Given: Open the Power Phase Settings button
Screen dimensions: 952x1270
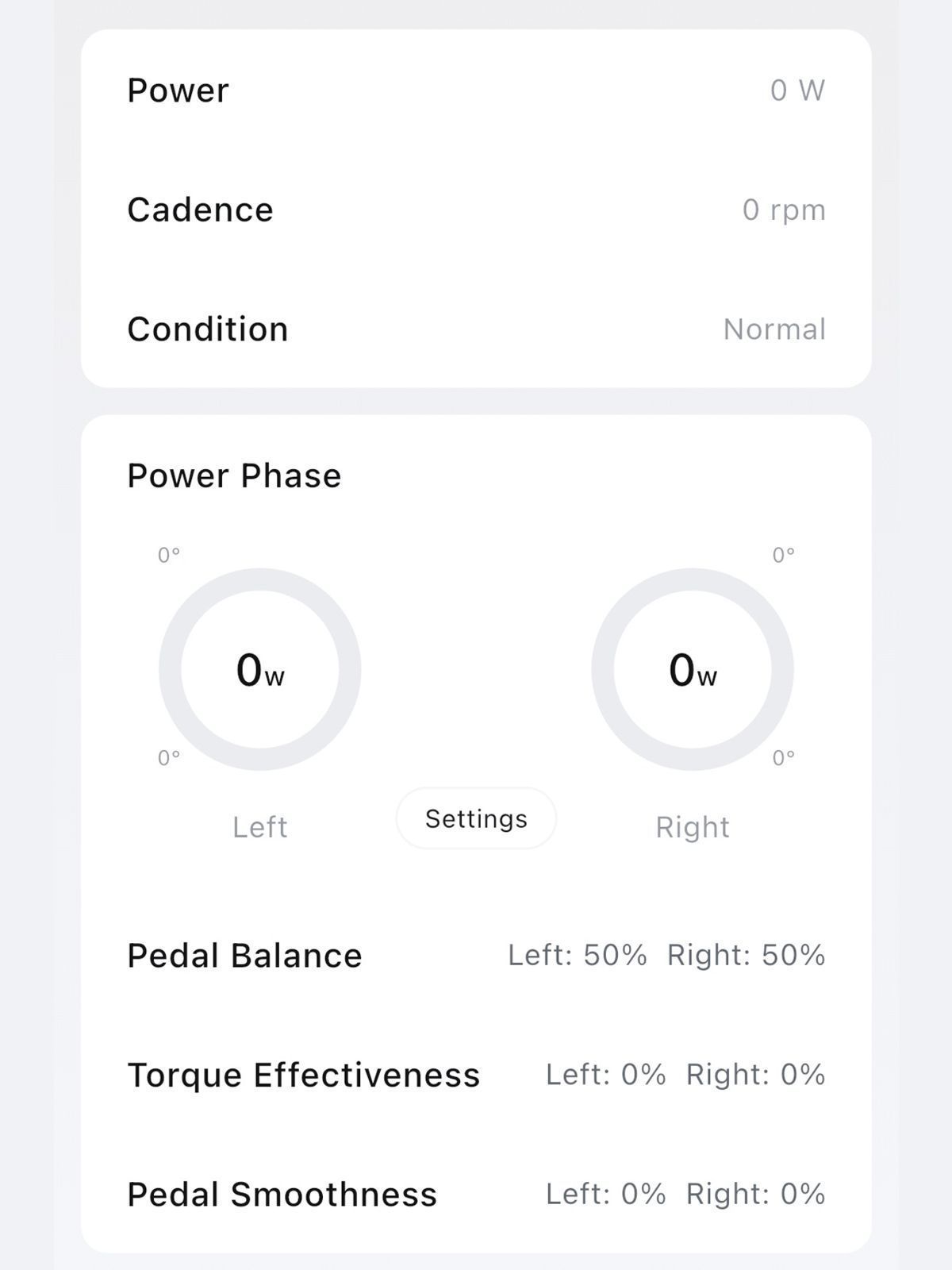Looking at the screenshot, I should [476, 818].
